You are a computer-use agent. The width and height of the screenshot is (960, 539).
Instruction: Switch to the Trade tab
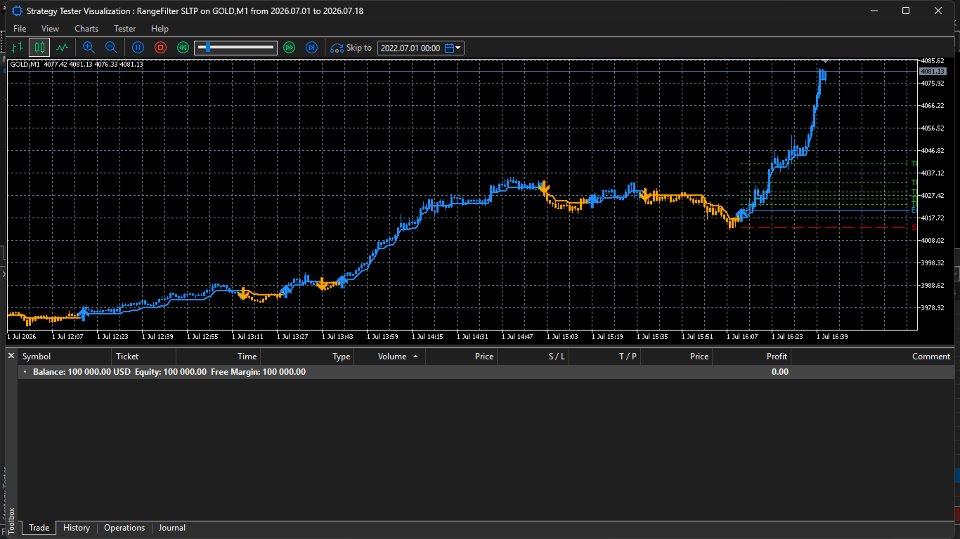(x=39, y=528)
